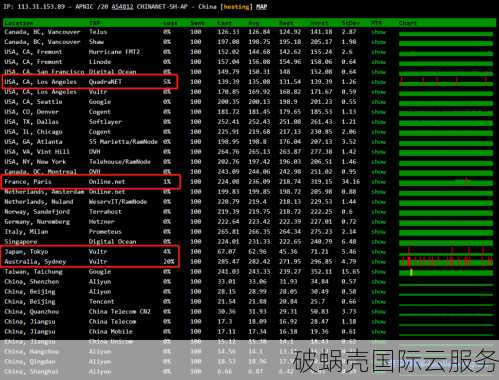
Task: Click show MTR for Hetzner Nuremberg row
Action: [378, 222]
